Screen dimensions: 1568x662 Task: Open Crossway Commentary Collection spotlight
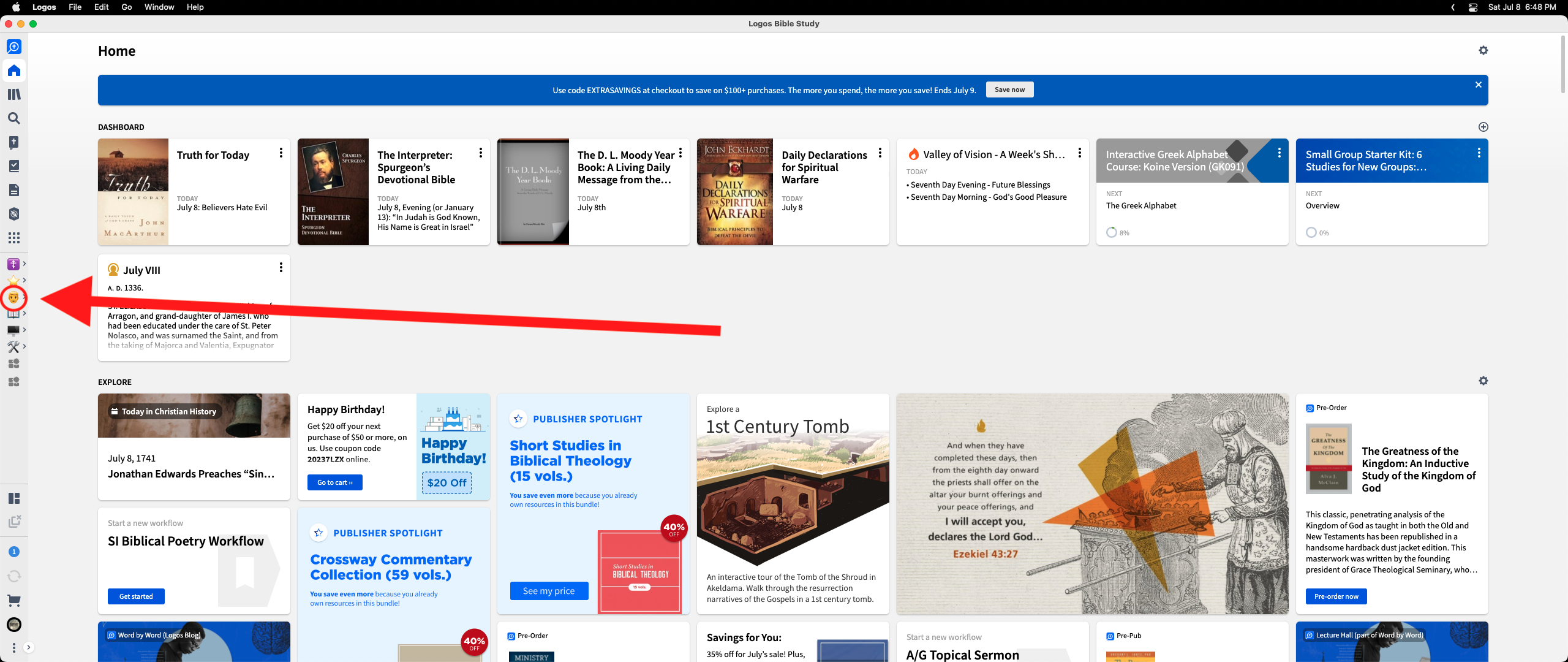tap(393, 585)
